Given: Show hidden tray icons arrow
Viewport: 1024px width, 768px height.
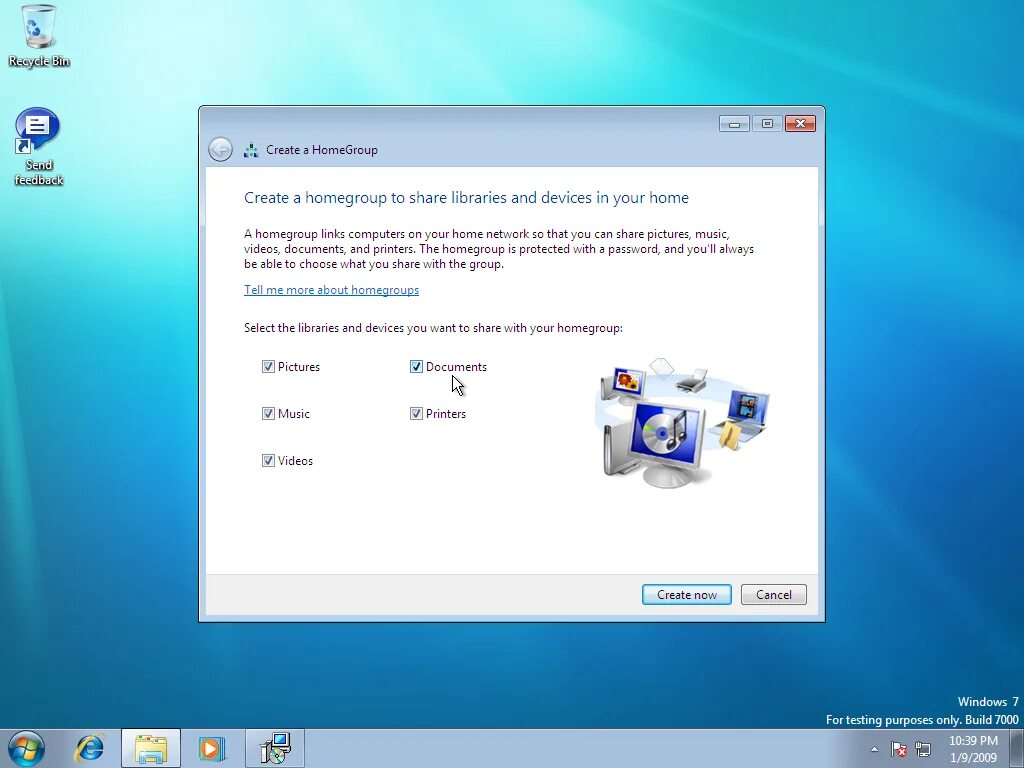Looking at the screenshot, I should [874, 749].
